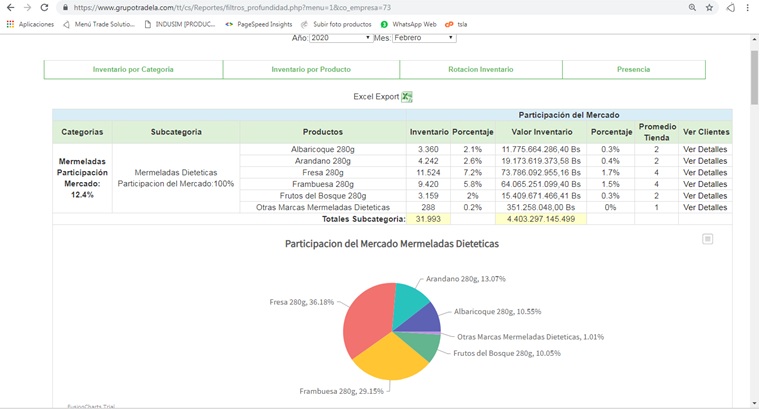The width and height of the screenshot is (760, 409).
Task: Select Inventario por Producto tab
Action: point(311,70)
